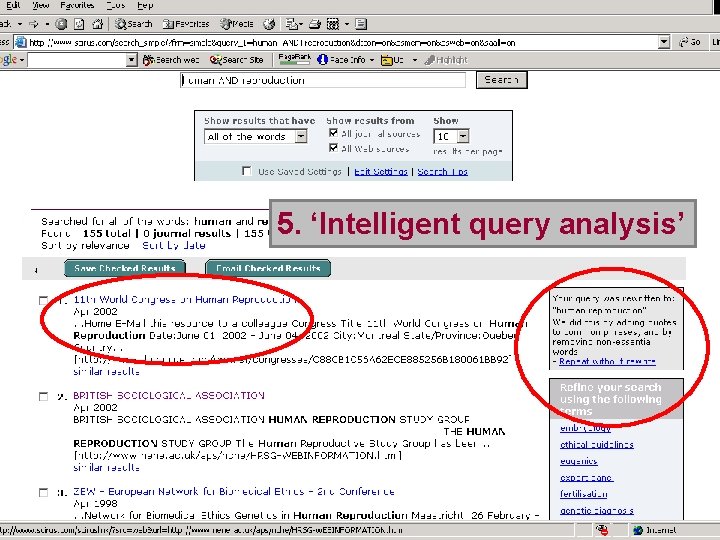Open the Media pane

237,23
